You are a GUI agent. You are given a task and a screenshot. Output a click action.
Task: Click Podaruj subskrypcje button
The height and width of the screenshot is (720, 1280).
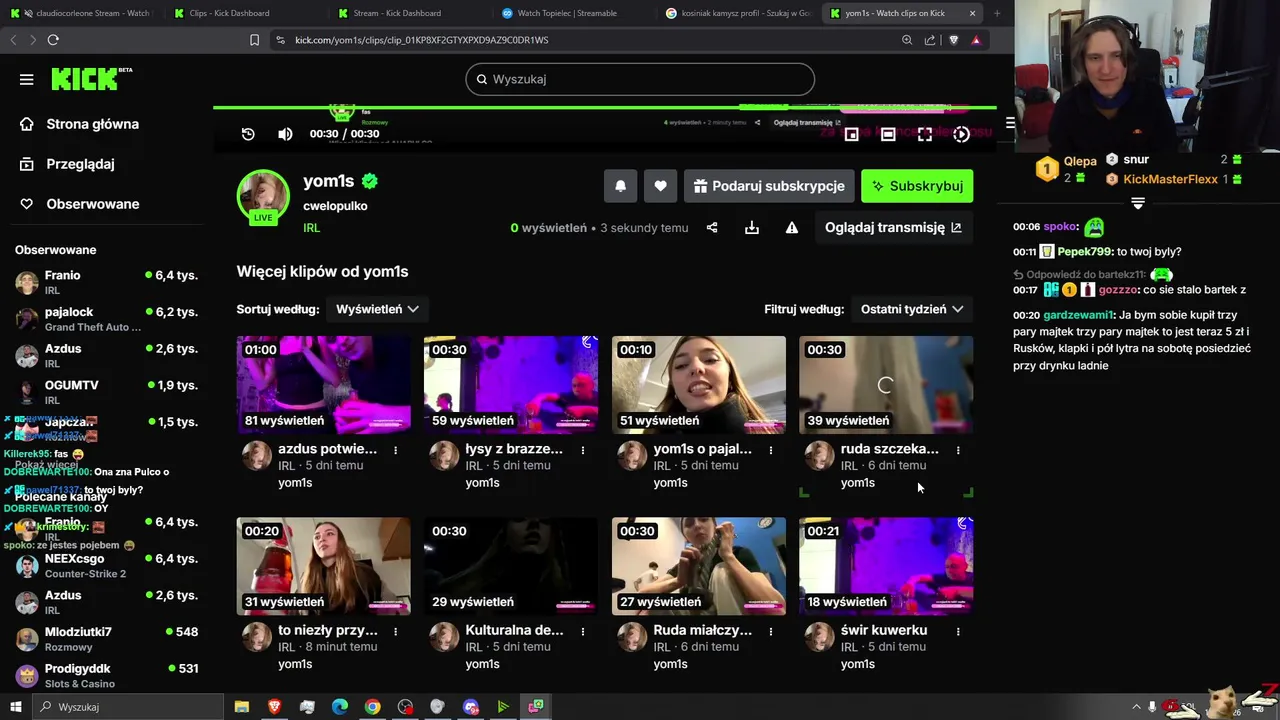click(769, 186)
